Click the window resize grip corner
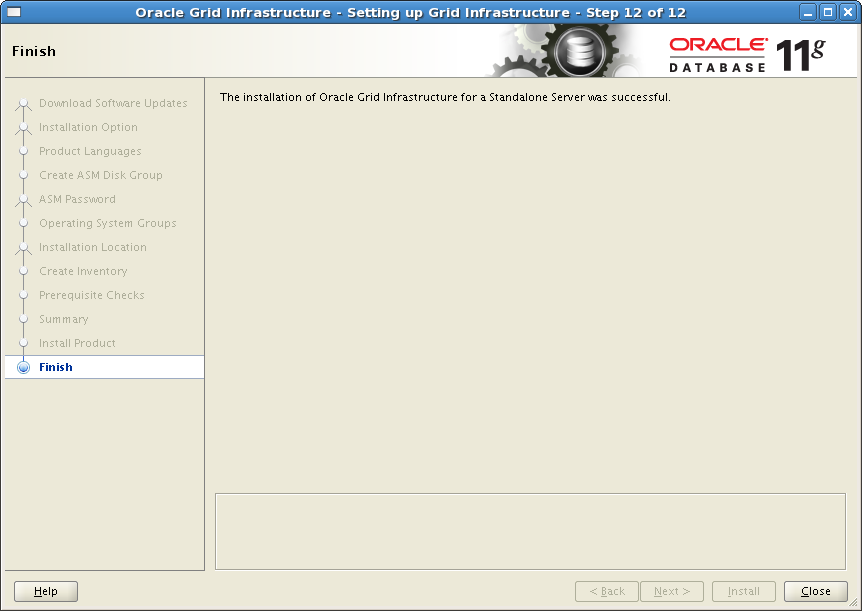 pos(854,603)
